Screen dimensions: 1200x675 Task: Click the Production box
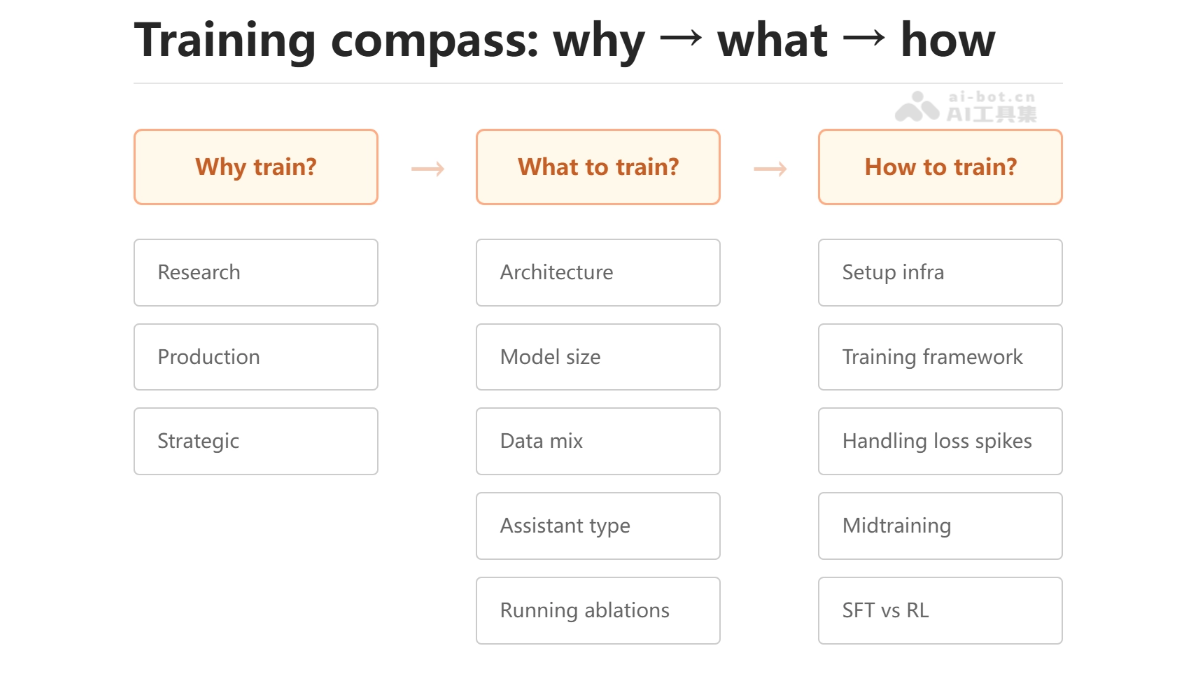(256, 357)
